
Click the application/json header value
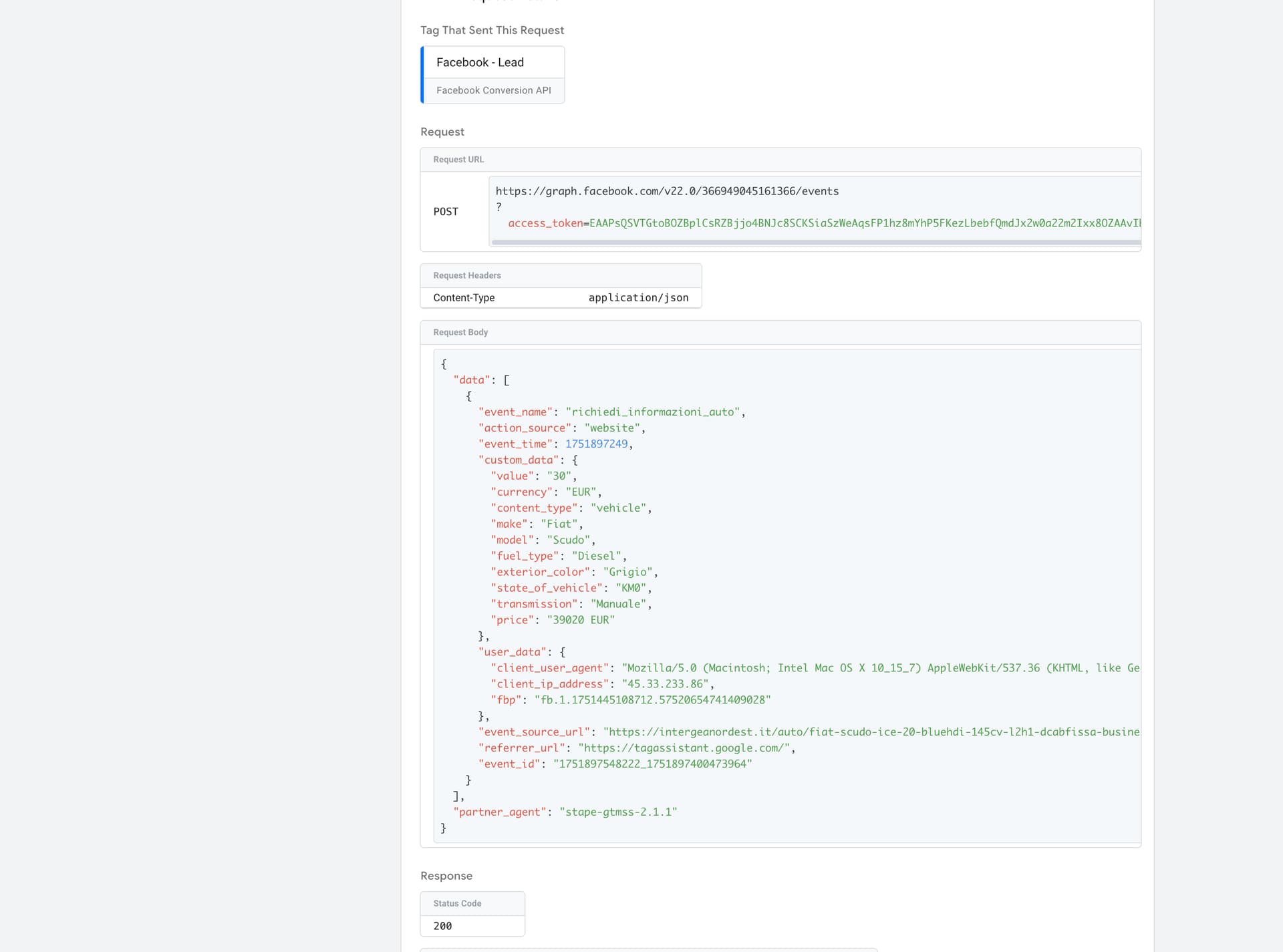[638, 298]
